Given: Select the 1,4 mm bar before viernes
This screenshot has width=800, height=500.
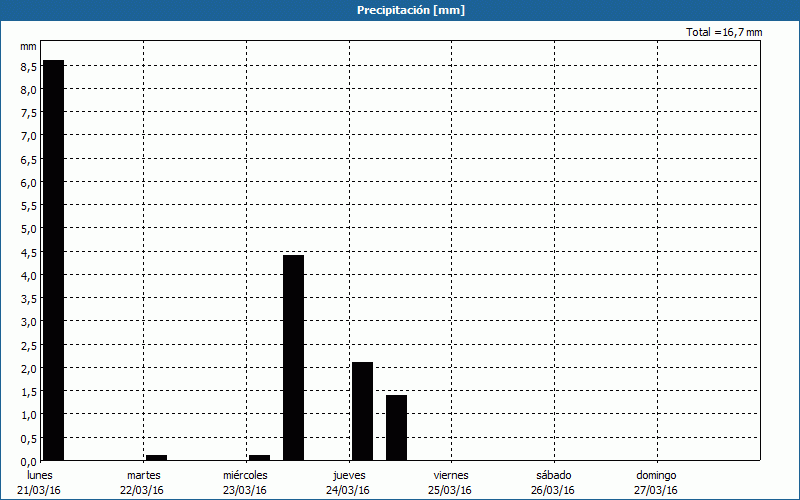Looking at the screenshot, I should (396, 428).
